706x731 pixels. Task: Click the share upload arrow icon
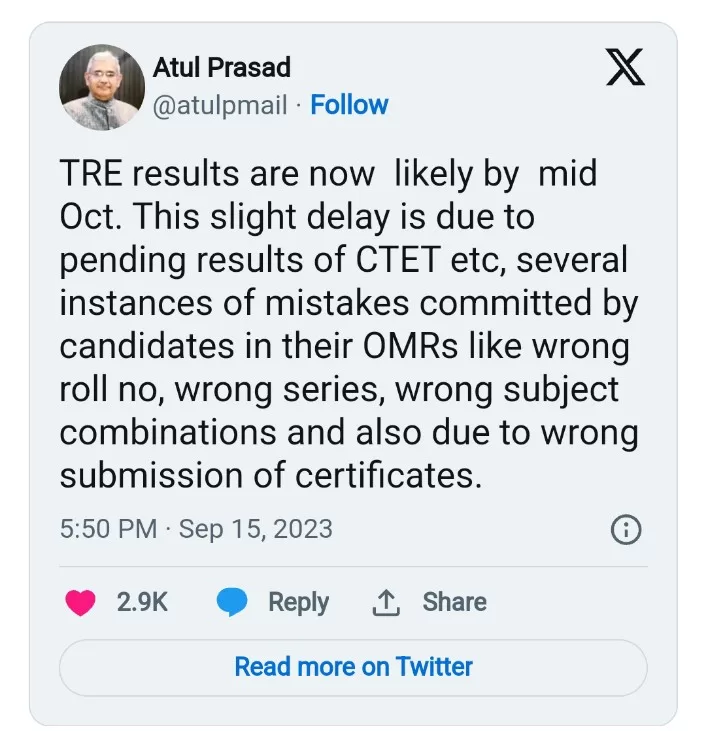pyautogui.click(x=385, y=602)
